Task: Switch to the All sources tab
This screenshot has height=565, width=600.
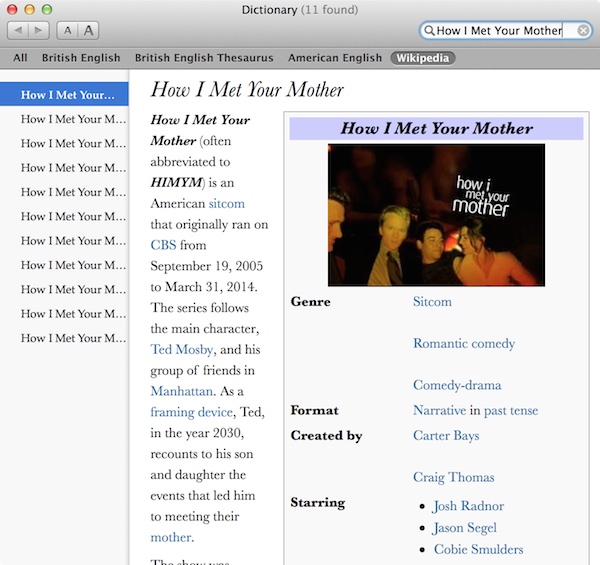Action: coord(20,58)
